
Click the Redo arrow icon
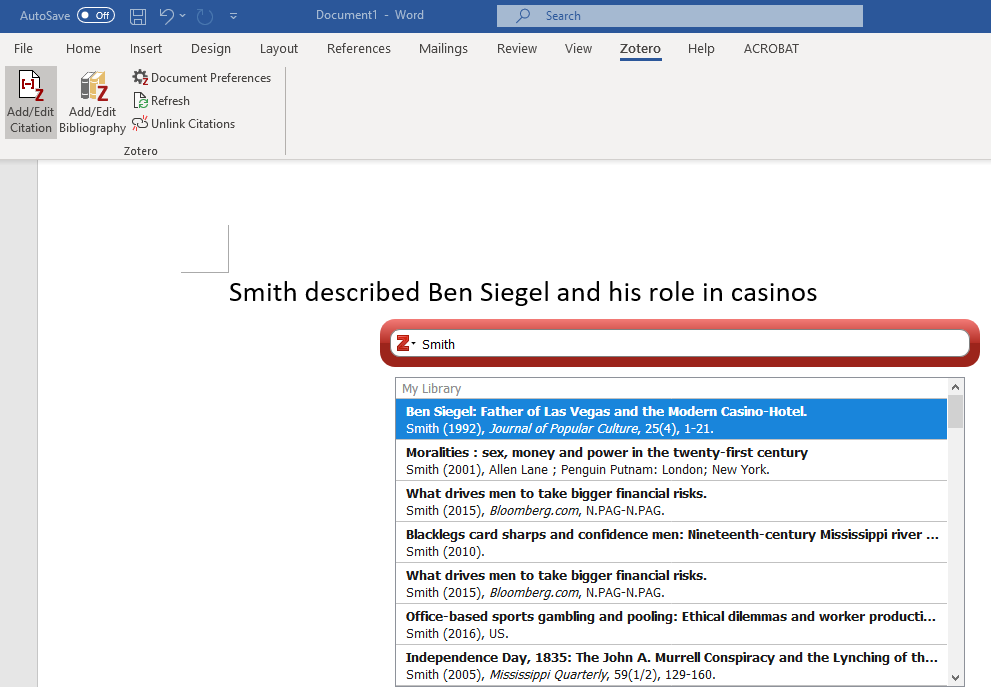click(x=205, y=16)
